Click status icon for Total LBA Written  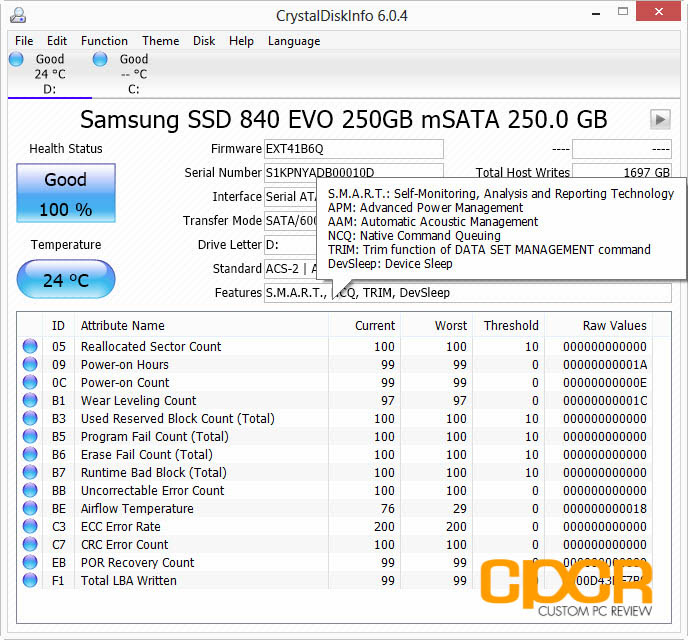pyautogui.click(x=30, y=580)
